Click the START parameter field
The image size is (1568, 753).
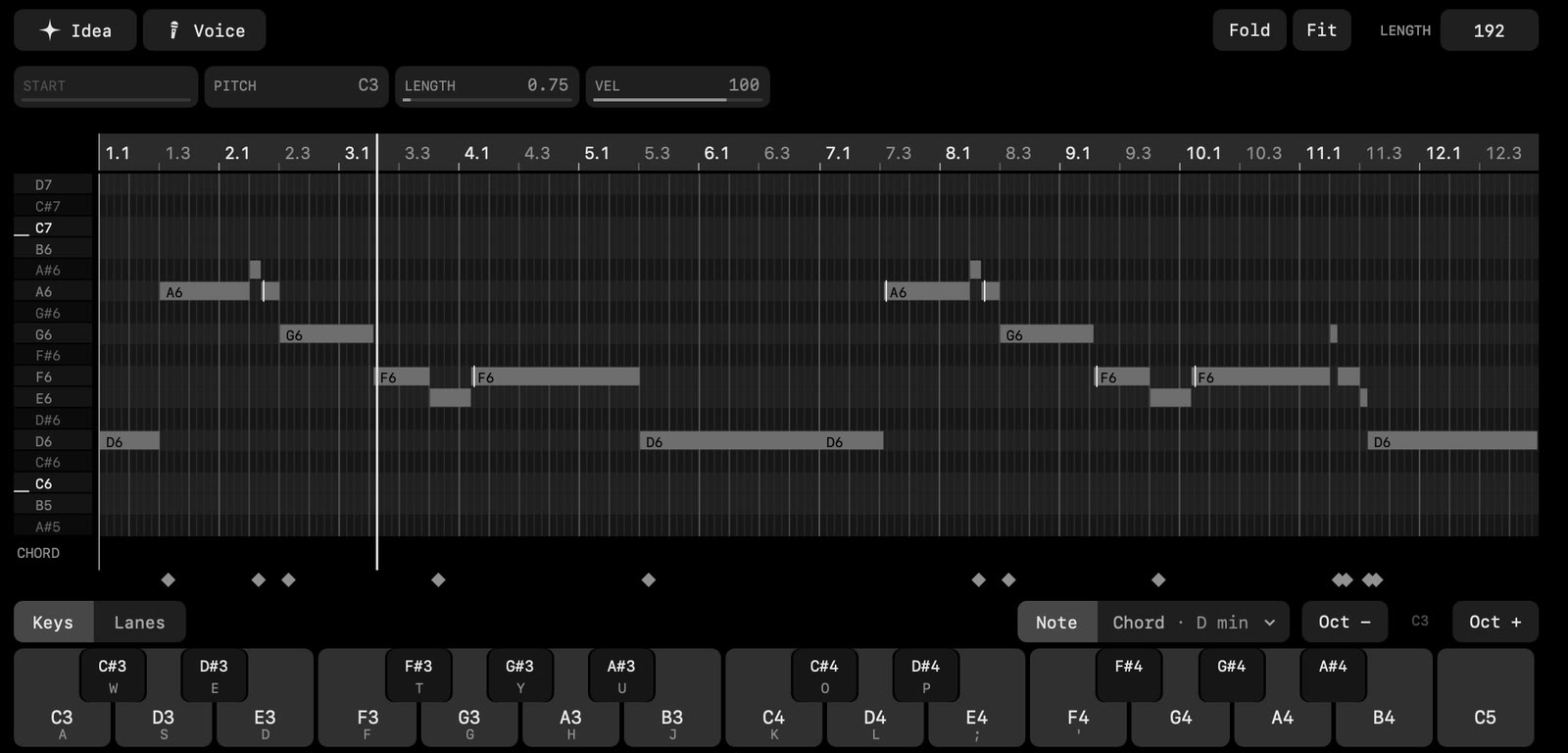coord(105,86)
